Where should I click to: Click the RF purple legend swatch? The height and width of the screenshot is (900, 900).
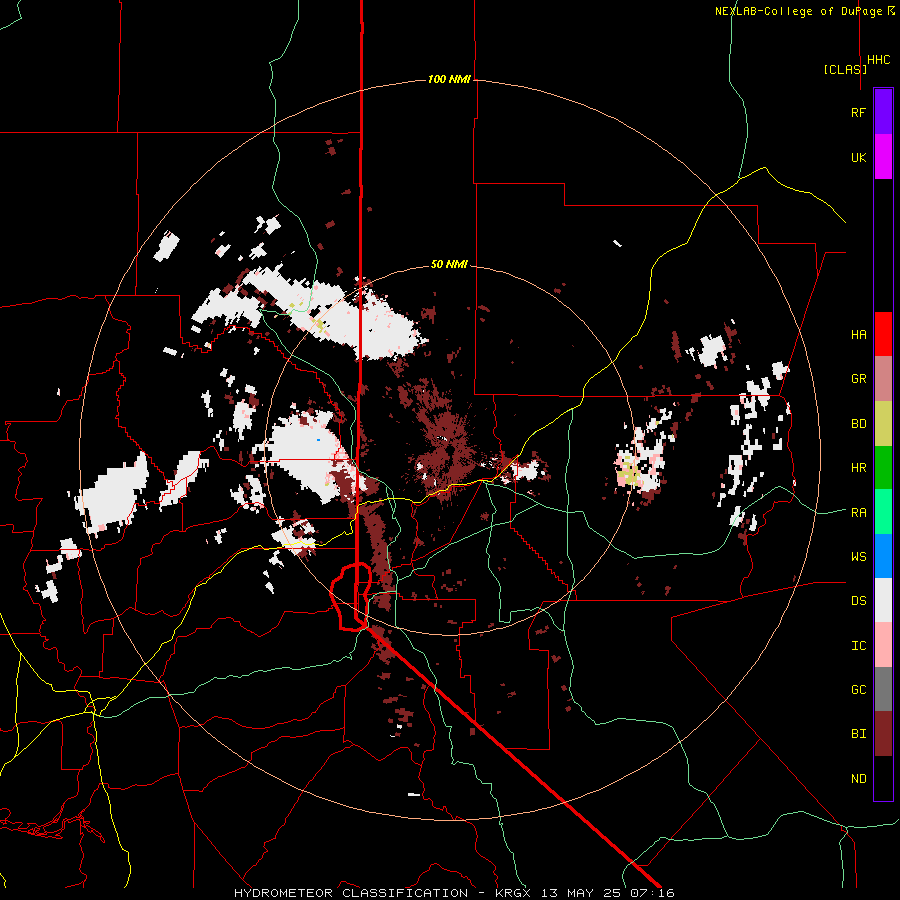click(883, 112)
